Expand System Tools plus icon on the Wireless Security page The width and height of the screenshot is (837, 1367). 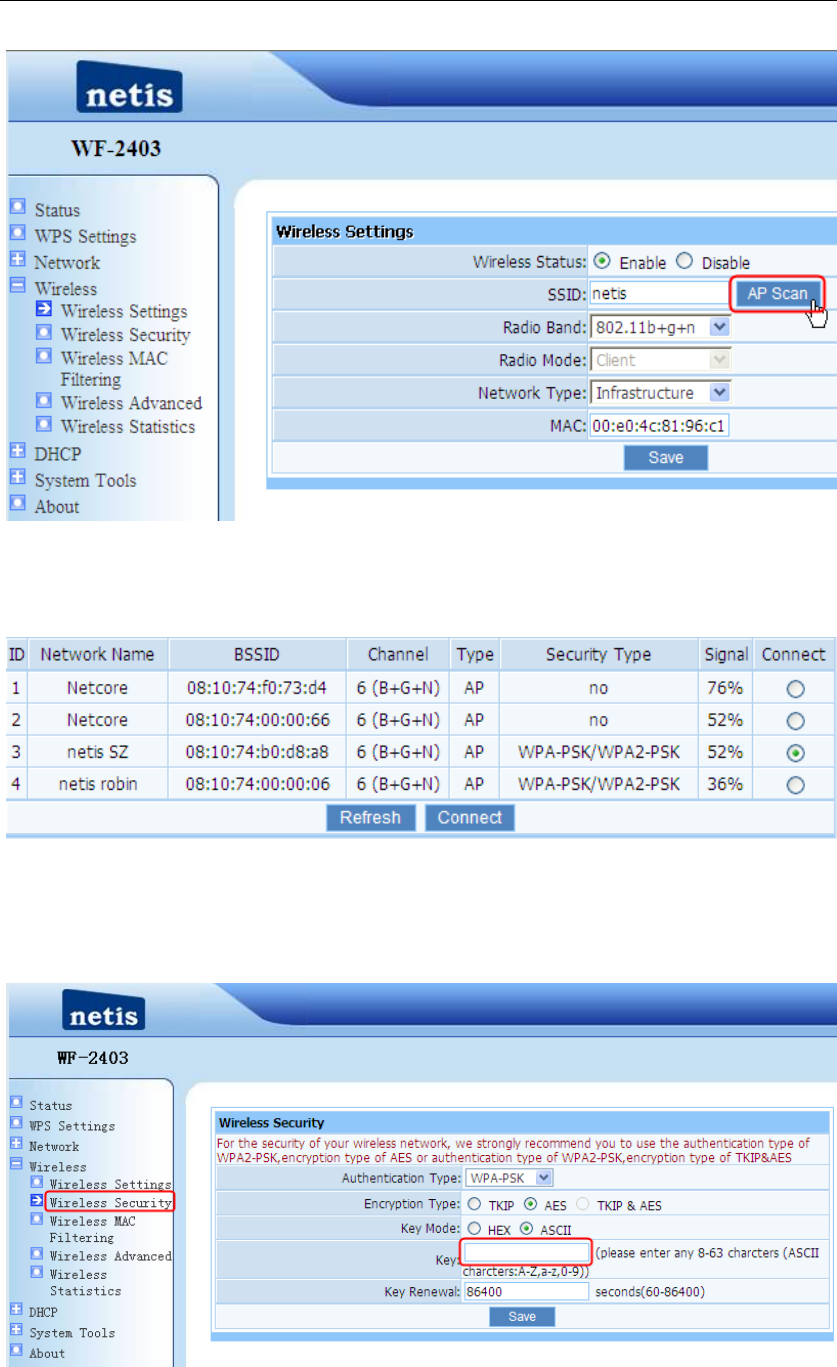pos(16,1331)
